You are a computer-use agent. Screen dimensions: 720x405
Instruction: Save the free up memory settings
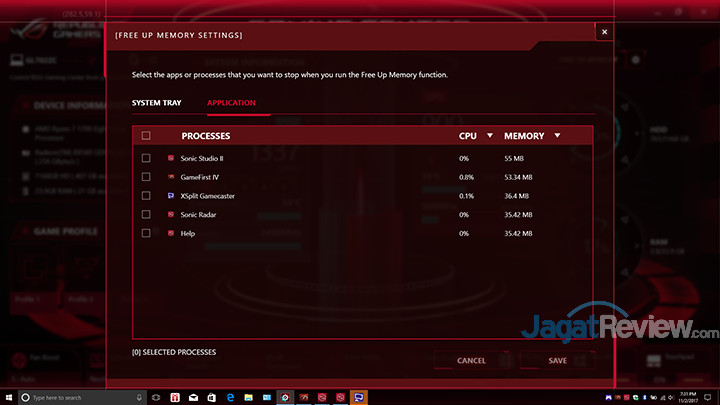(x=557, y=360)
